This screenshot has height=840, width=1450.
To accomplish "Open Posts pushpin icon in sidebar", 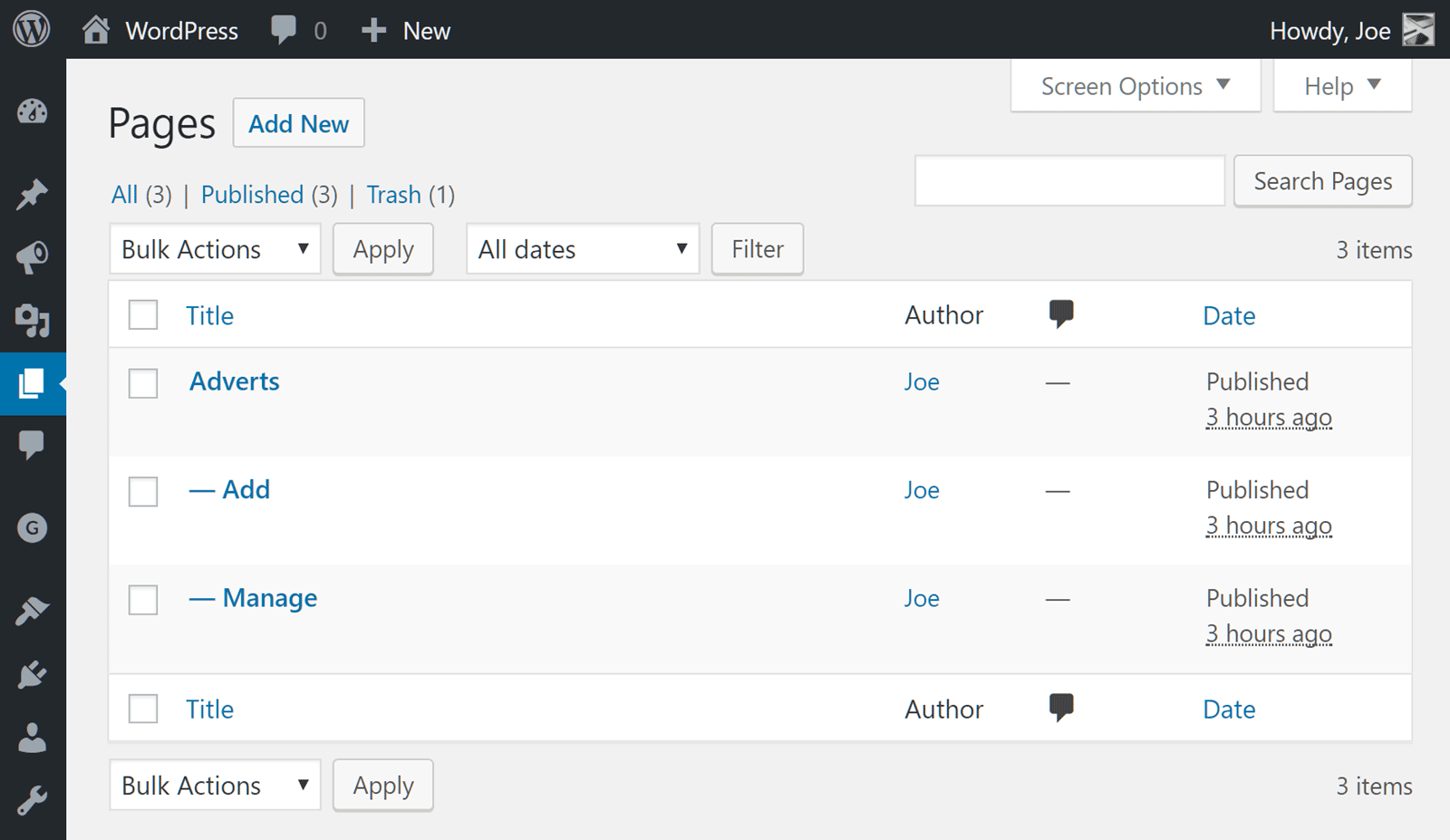I will coord(33,194).
